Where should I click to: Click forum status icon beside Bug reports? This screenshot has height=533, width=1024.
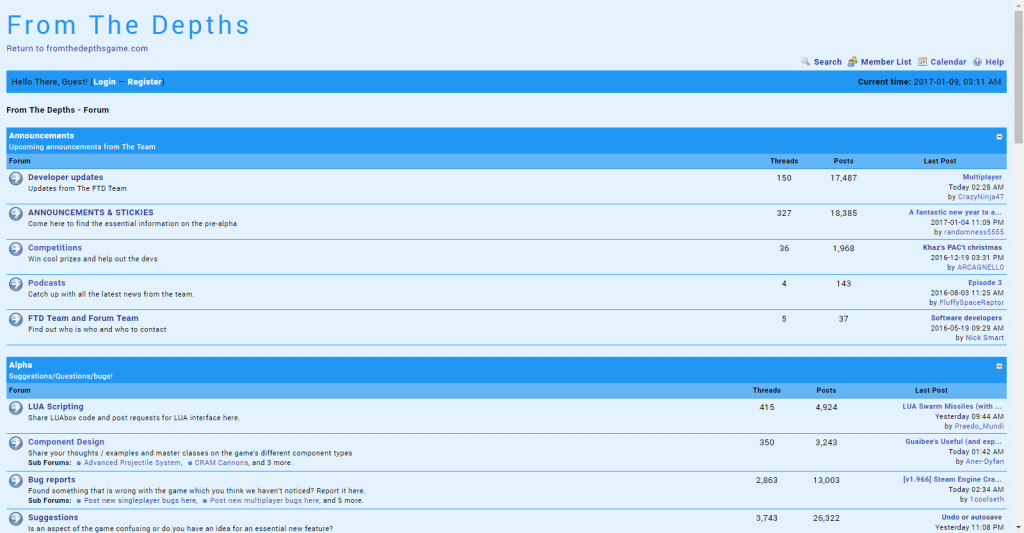tap(16, 481)
